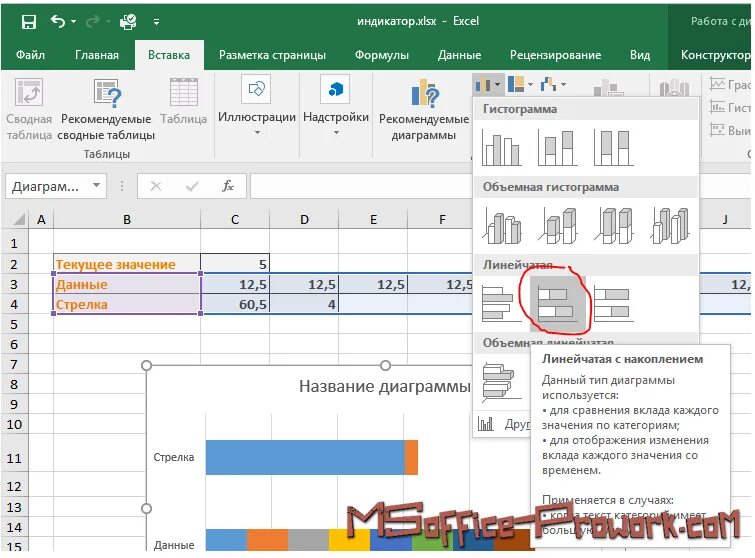Open the more column charts option

504,424
